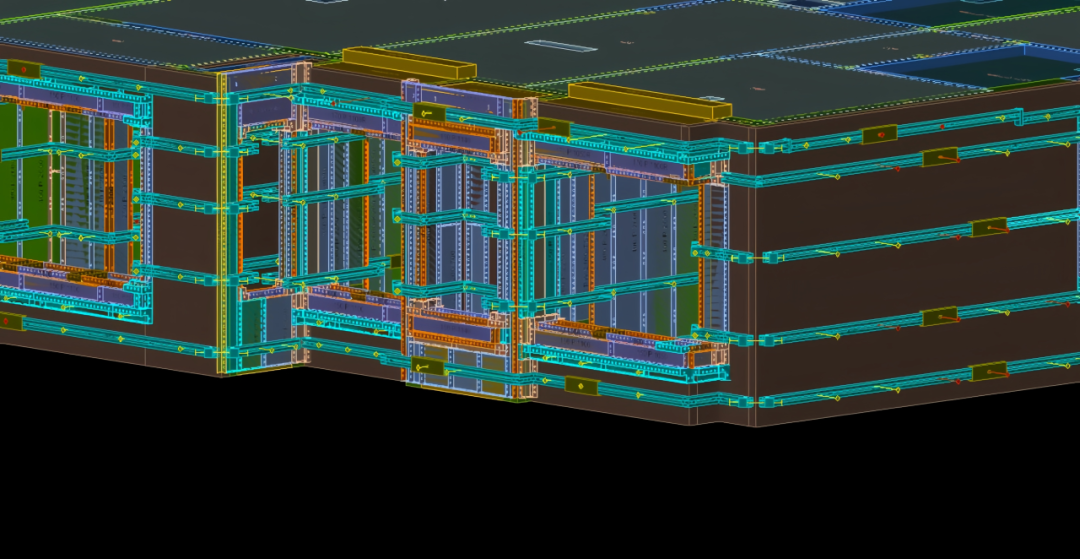Select topmost olive connector plate on right wall
Viewport: 1080px width, 559px height.
click(x=880, y=134)
